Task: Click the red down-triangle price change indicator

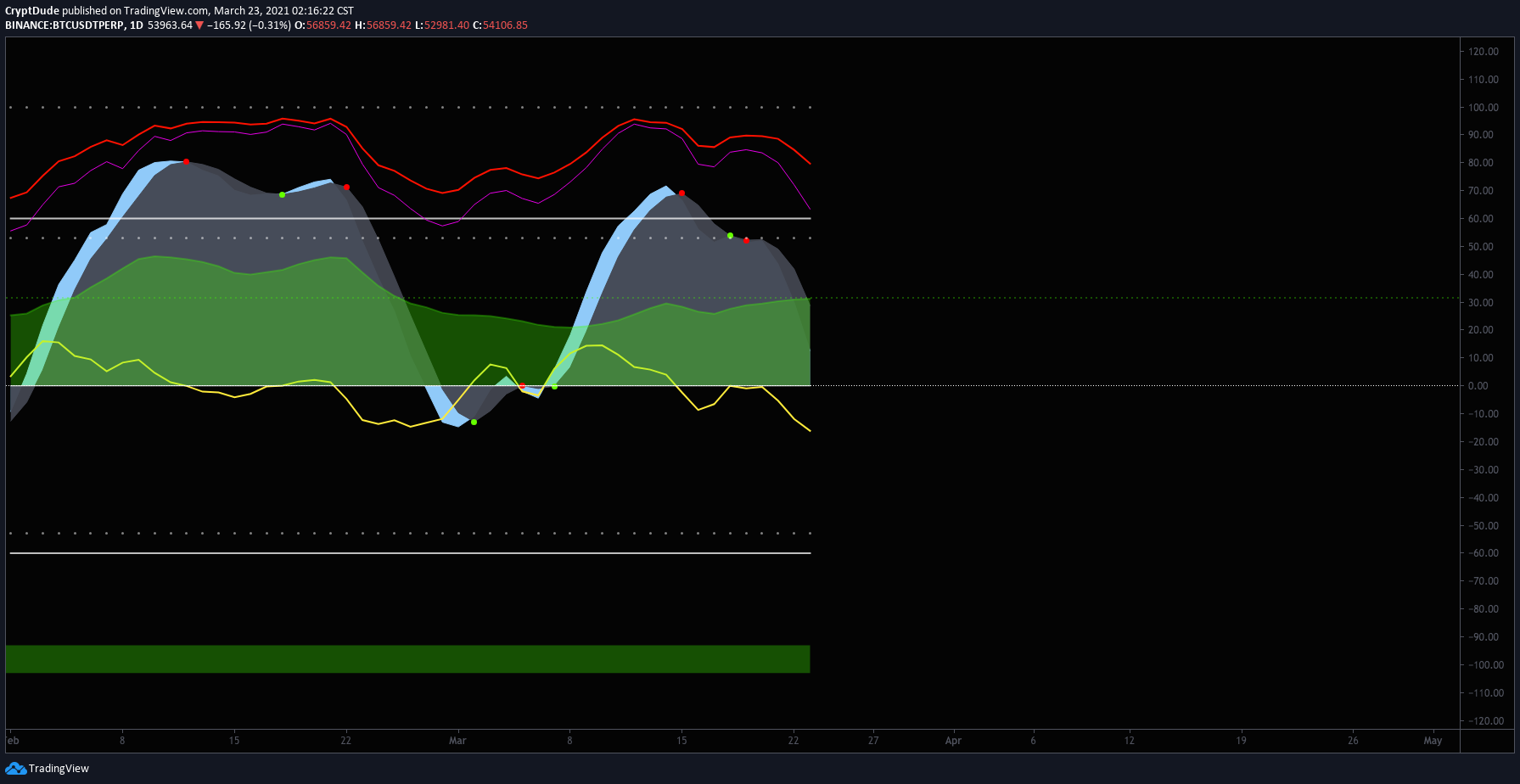Action: [x=199, y=25]
